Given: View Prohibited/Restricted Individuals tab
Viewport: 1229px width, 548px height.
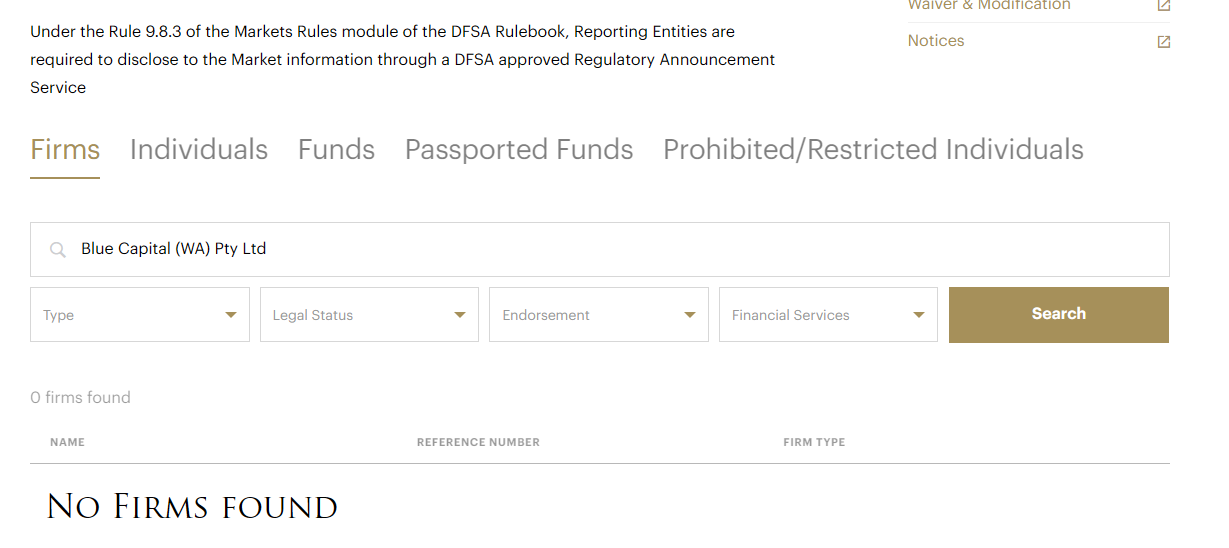Looking at the screenshot, I should [873, 150].
